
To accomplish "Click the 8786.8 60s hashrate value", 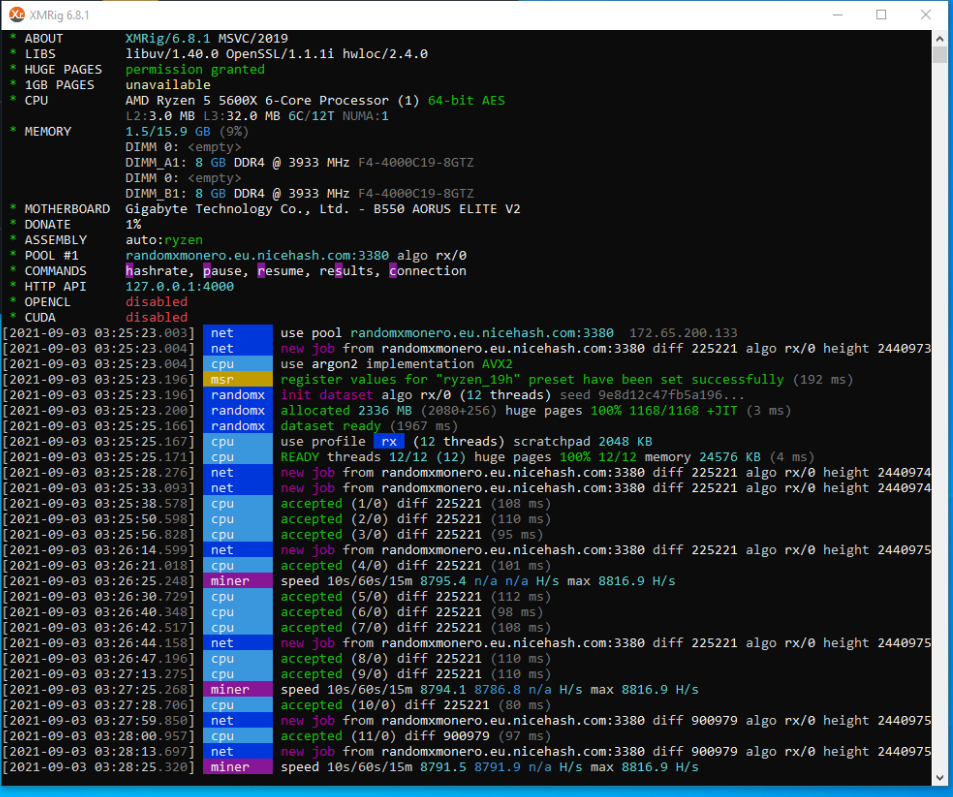I will [x=497, y=689].
